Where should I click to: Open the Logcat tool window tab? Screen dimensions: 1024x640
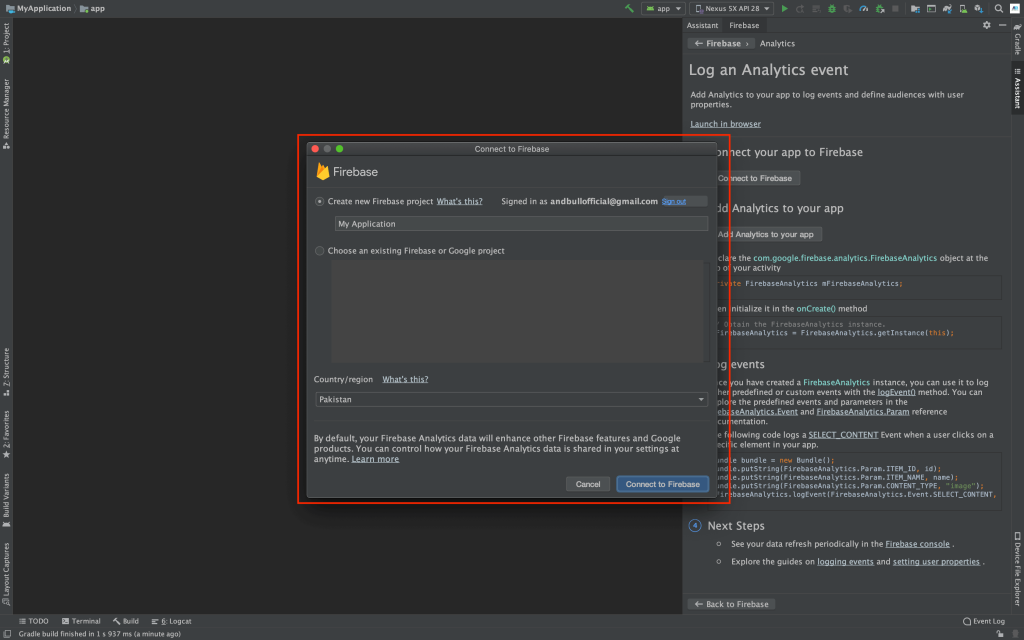tap(172, 621)
